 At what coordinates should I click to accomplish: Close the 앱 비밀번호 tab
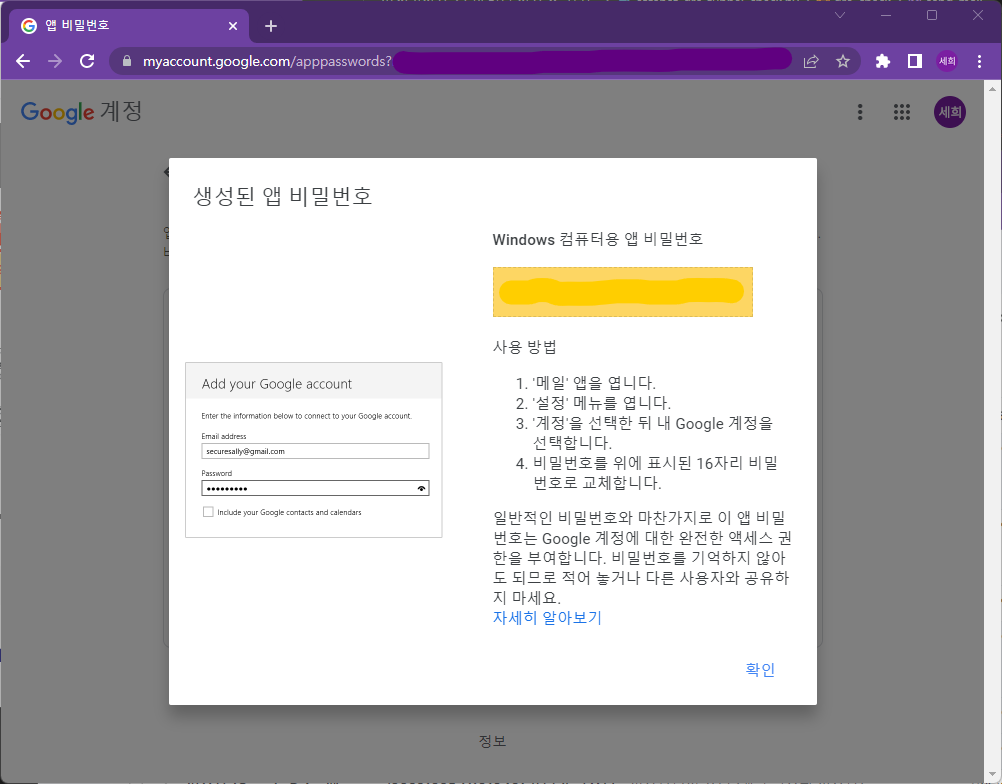coord(233,26)
